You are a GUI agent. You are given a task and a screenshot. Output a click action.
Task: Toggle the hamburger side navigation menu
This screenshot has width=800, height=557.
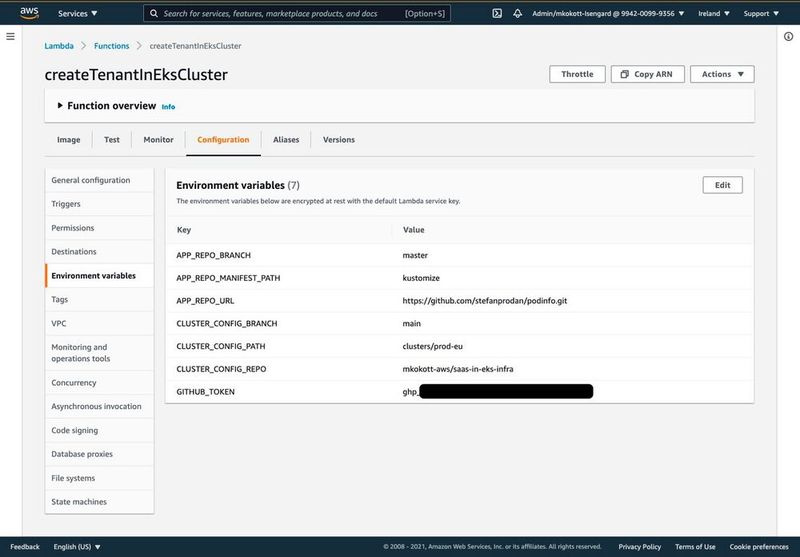pyautogui.click(x=10, y=36)
